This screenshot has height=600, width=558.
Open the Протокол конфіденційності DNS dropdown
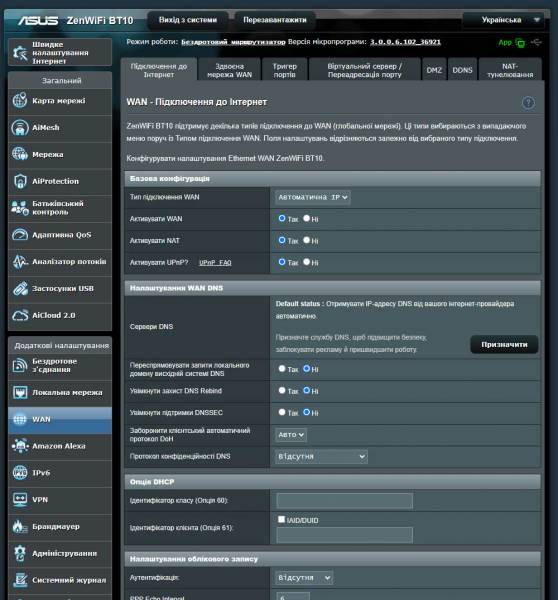click(x=321, y=457)
